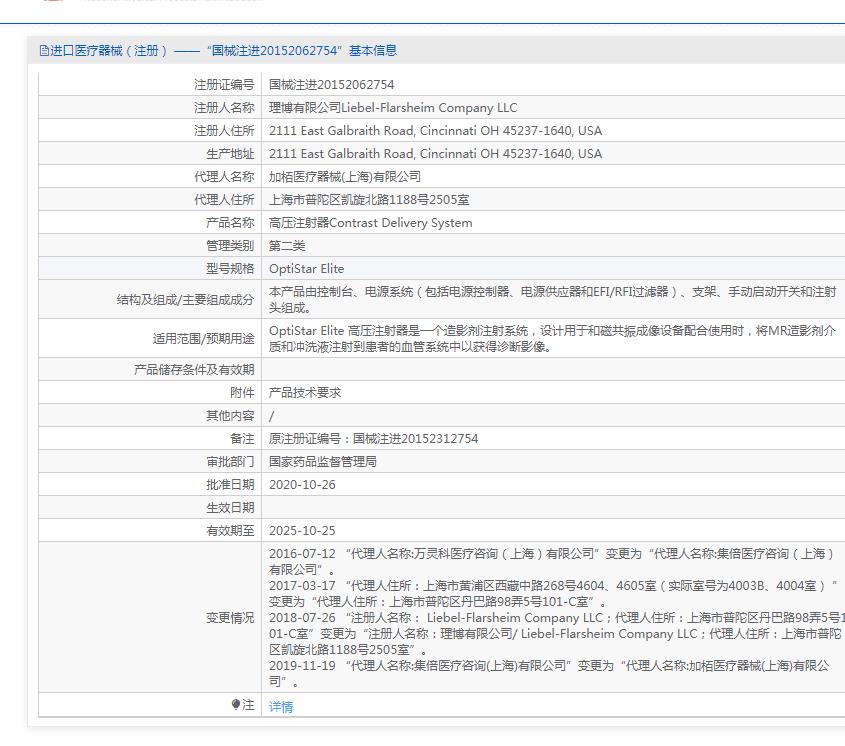Click the 备注 original registration number text
The height and width of the screenshot is (746, 845).
point(373,439)
